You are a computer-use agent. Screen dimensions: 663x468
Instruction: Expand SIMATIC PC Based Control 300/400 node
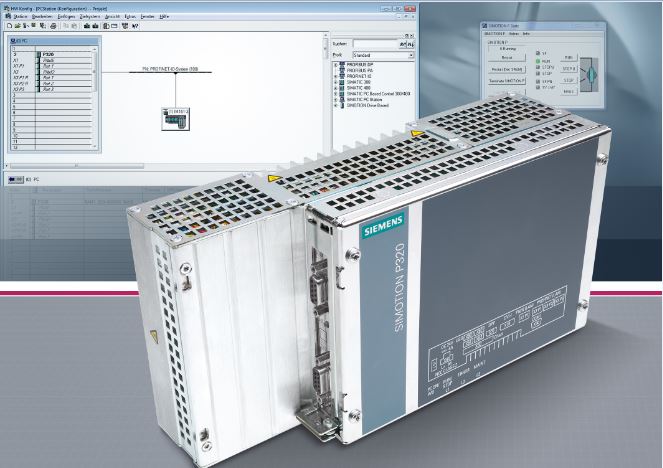[x=336, y=93]
